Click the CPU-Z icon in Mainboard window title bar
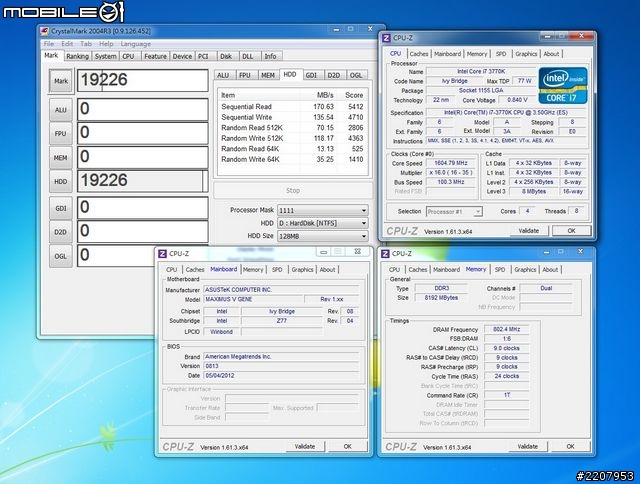This screenshot has width=640, height=484. 162,253
